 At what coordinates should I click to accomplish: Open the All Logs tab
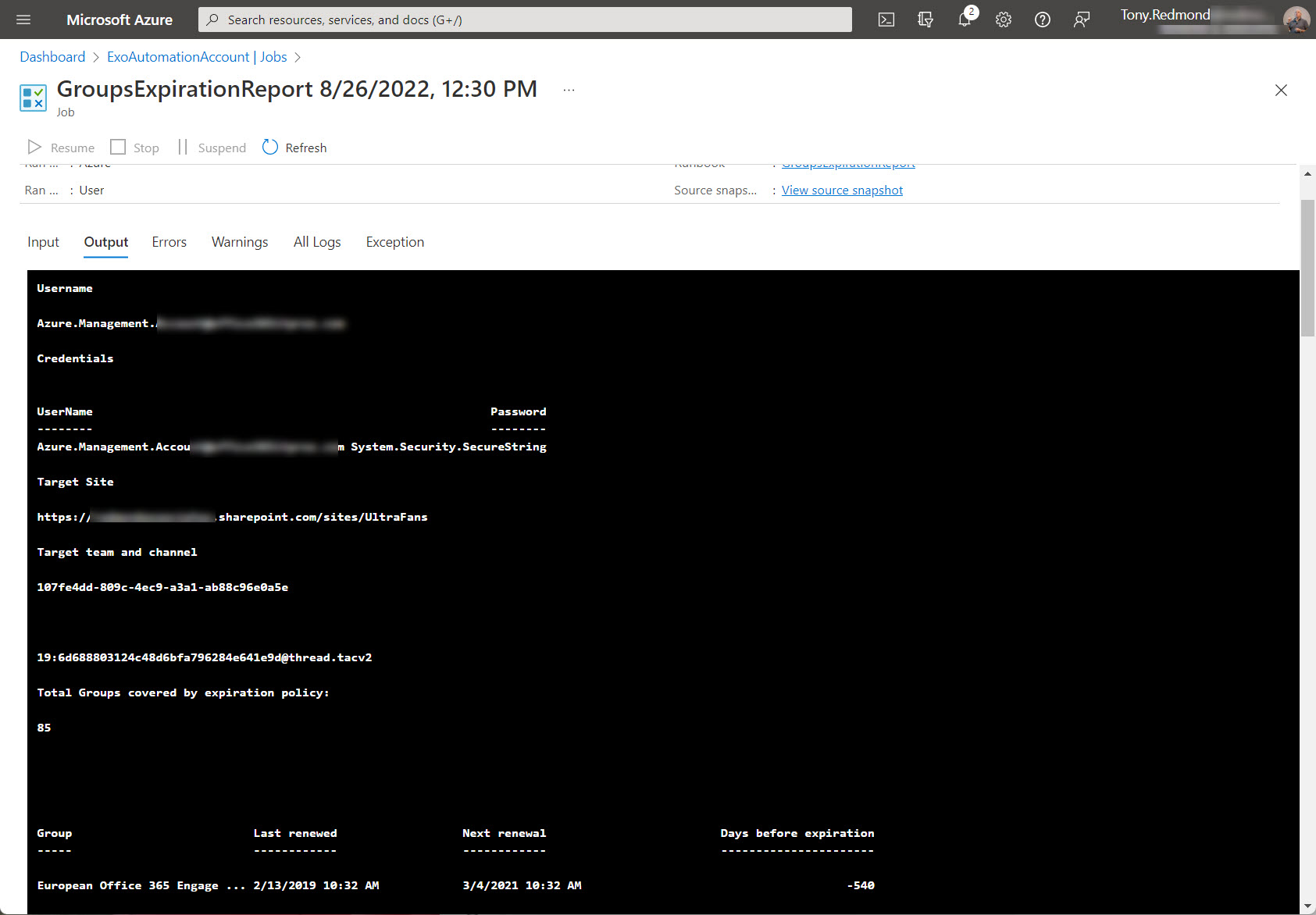point(317,242)
